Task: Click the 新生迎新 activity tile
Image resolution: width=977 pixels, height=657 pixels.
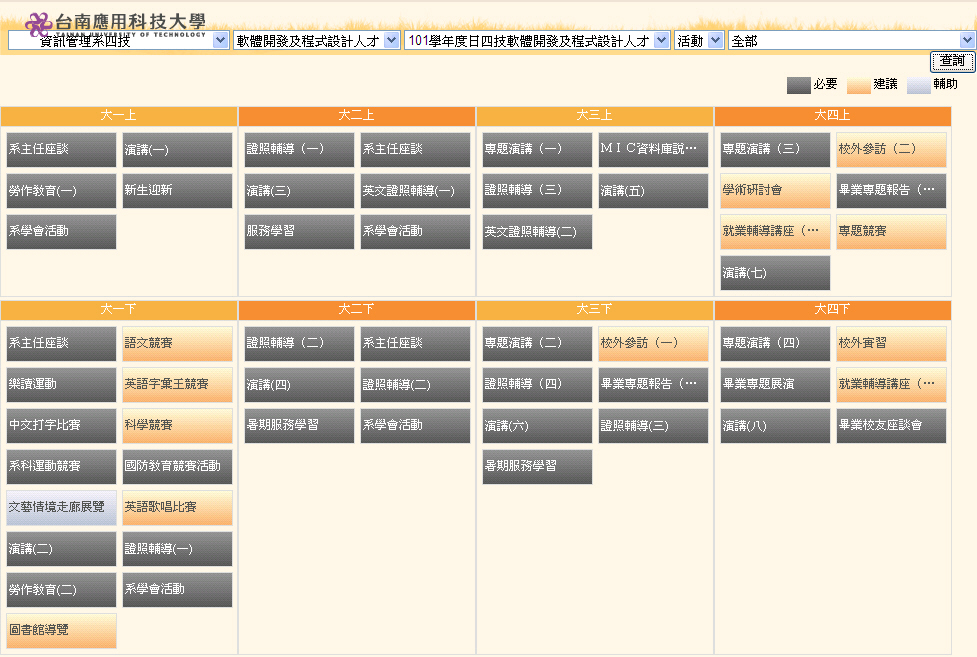Action: [x=177, y=191]
